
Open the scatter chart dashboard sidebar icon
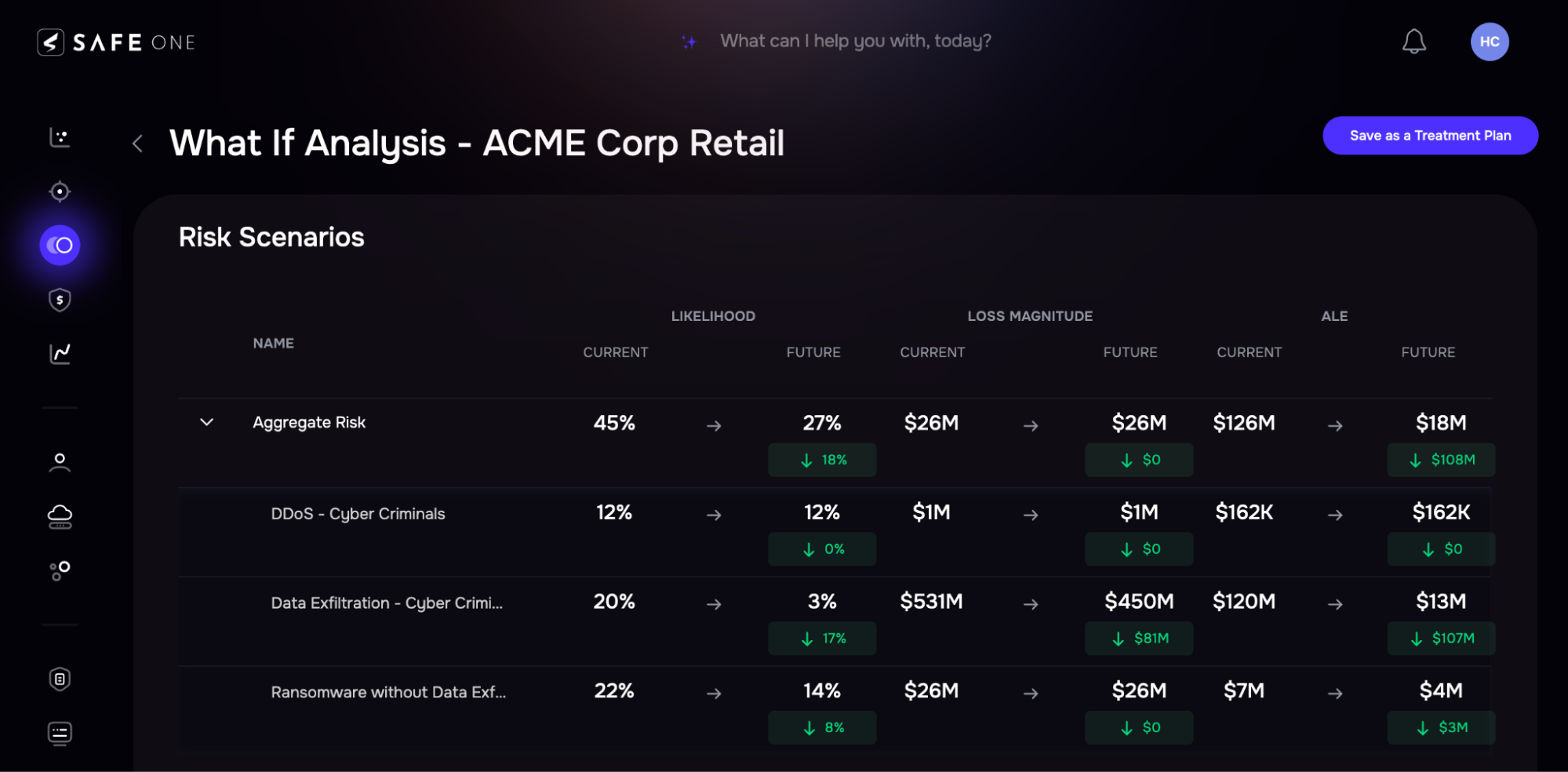tap(60, 137)
